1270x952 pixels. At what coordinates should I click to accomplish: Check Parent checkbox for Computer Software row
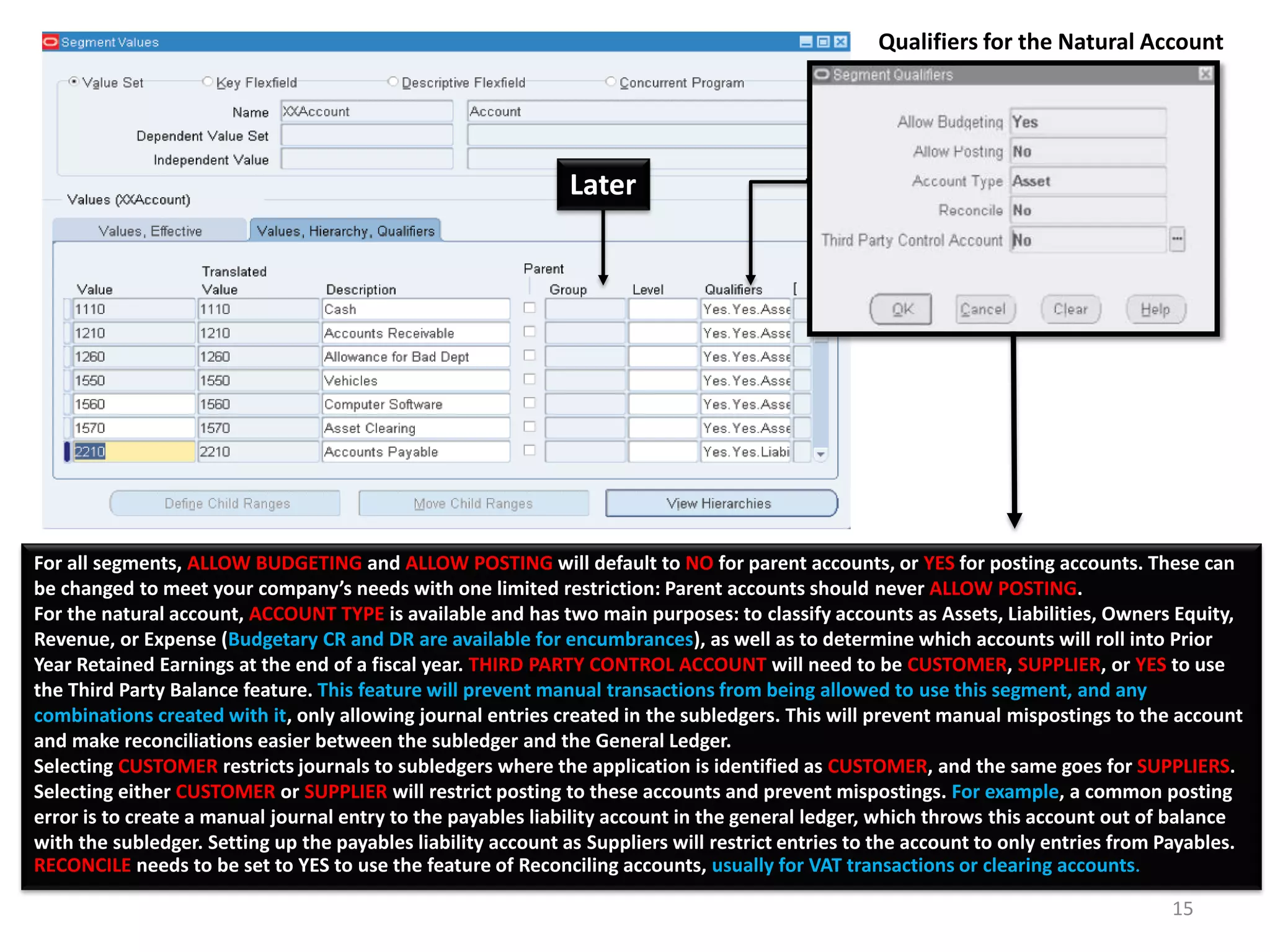(x=529, y=402)
